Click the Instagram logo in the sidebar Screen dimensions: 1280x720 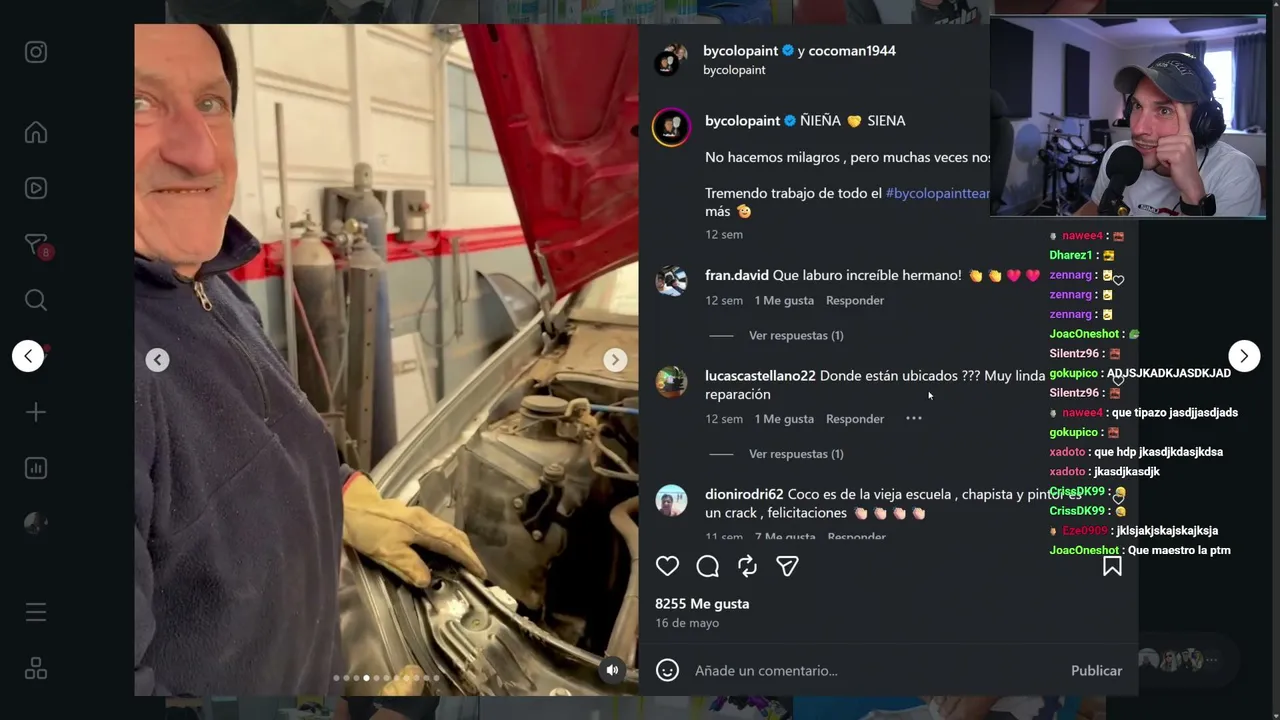point(36,52)
